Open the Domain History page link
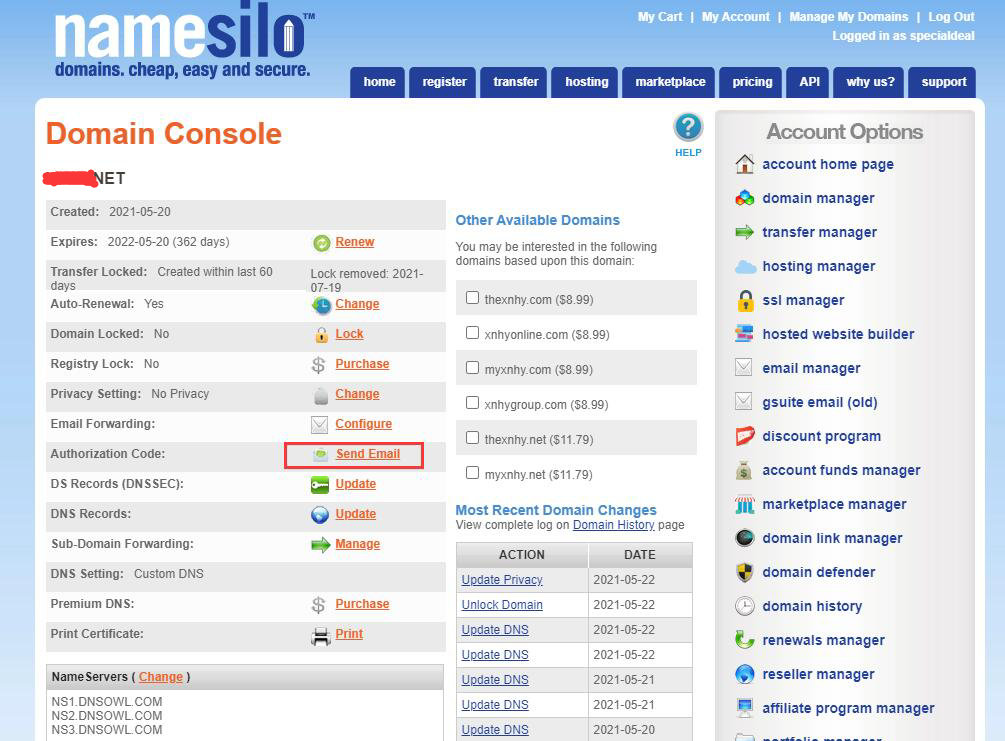 pos(613,525)
